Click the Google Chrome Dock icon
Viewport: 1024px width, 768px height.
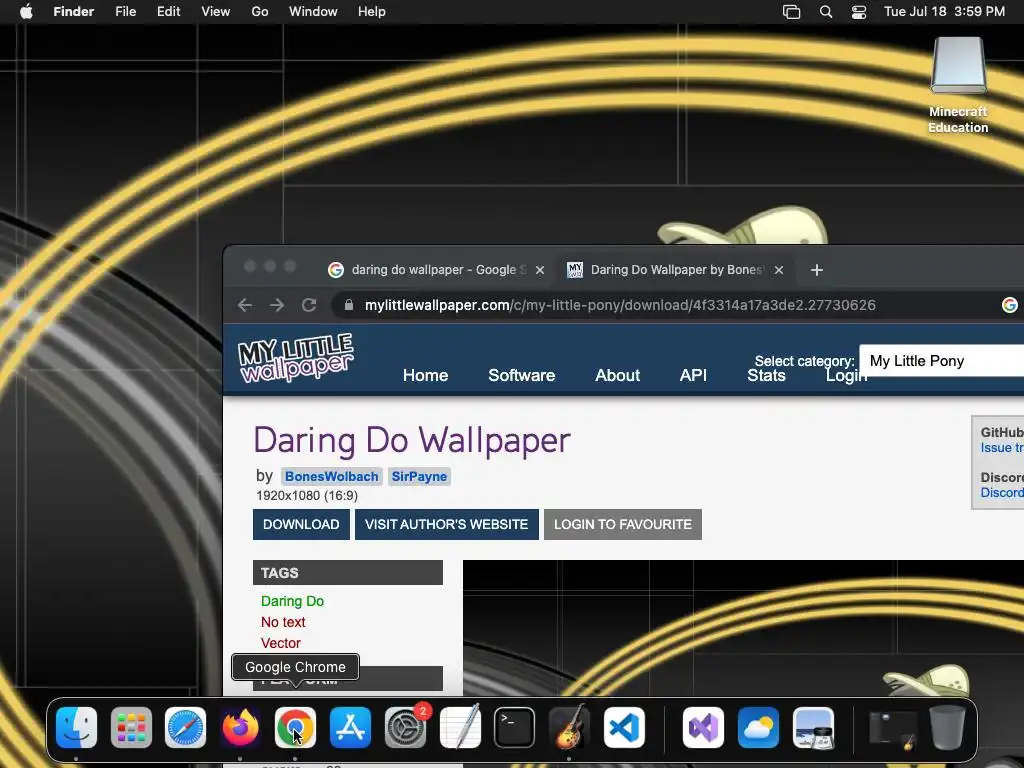tap(295, 728)
